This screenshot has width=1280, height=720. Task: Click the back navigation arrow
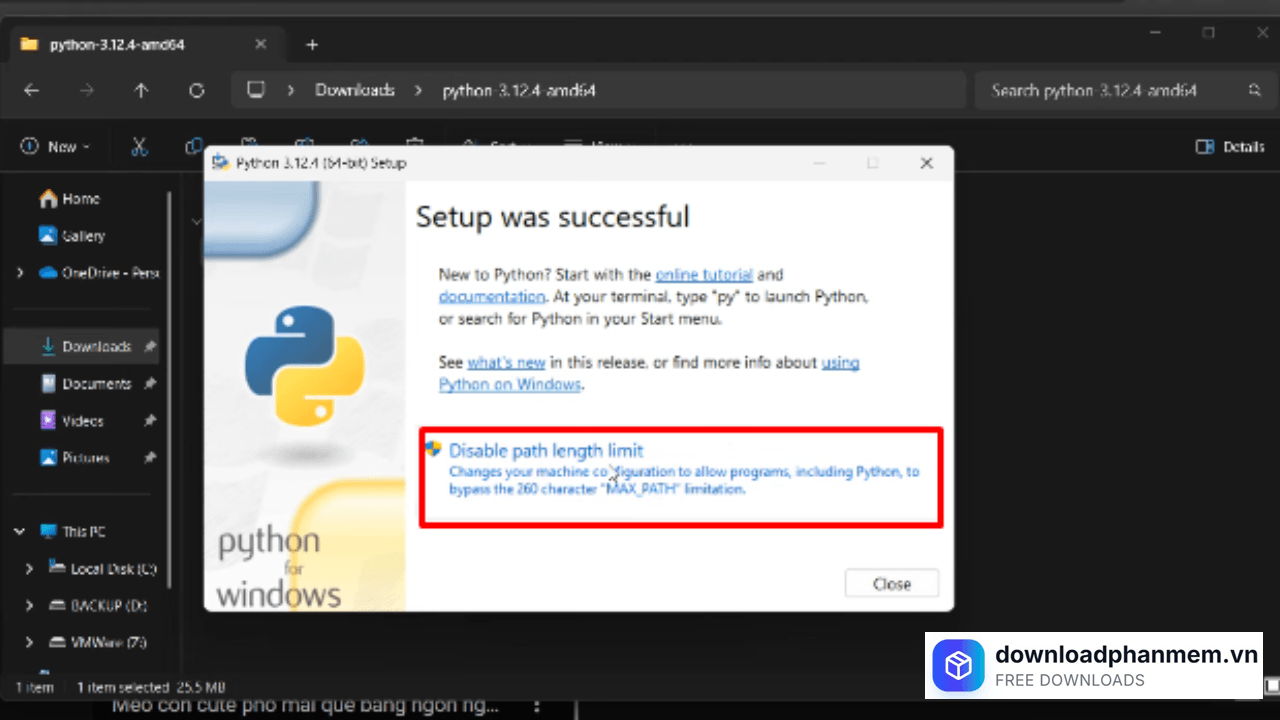(31, 90)
